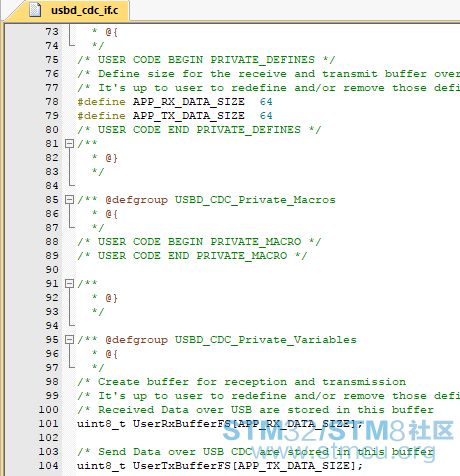The height and width of the screenshot is (476, 460).
Task: Click line number 78 in the gutter
Action: pos(52,102)
